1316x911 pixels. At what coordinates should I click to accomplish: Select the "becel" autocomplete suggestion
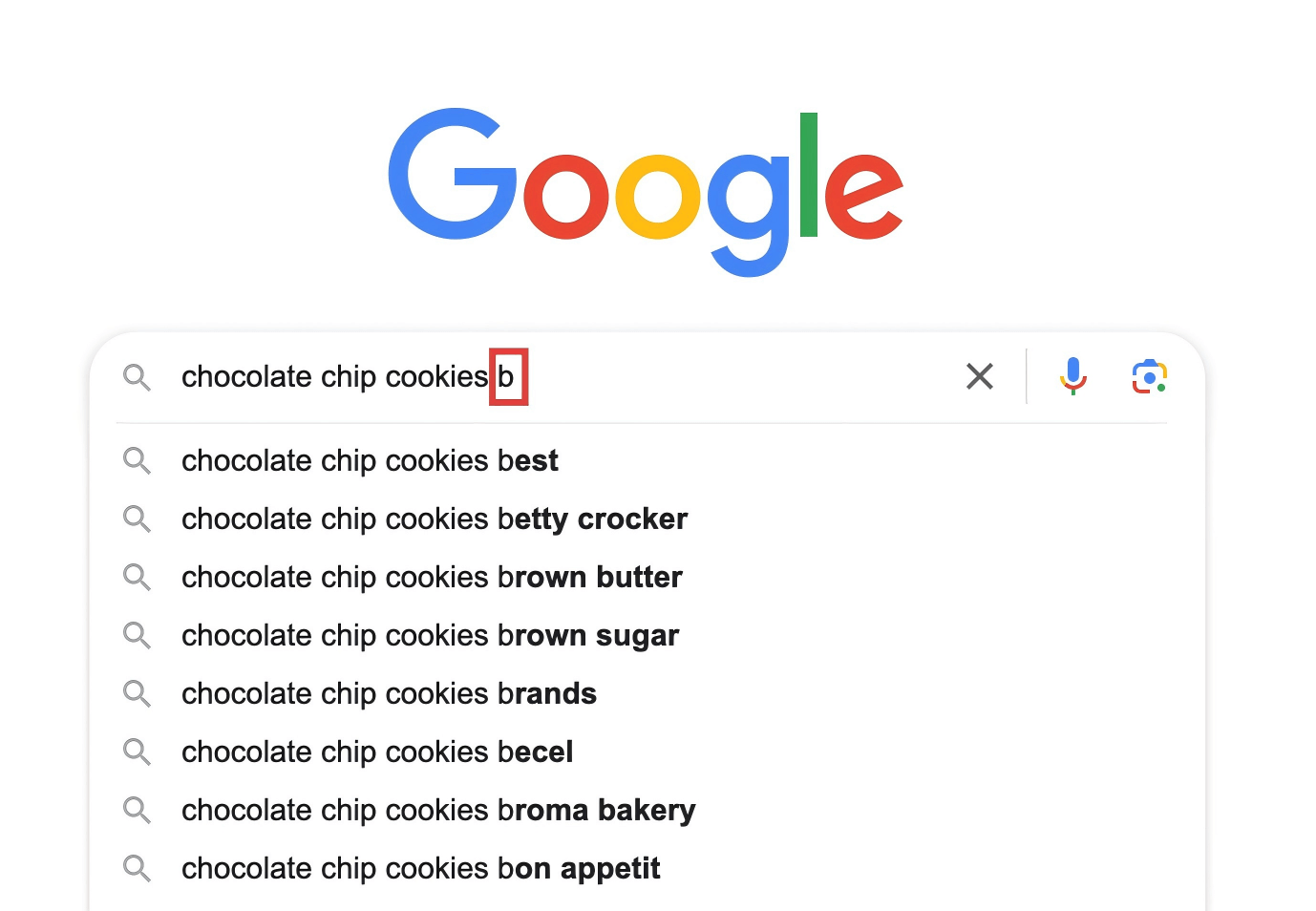377,752
